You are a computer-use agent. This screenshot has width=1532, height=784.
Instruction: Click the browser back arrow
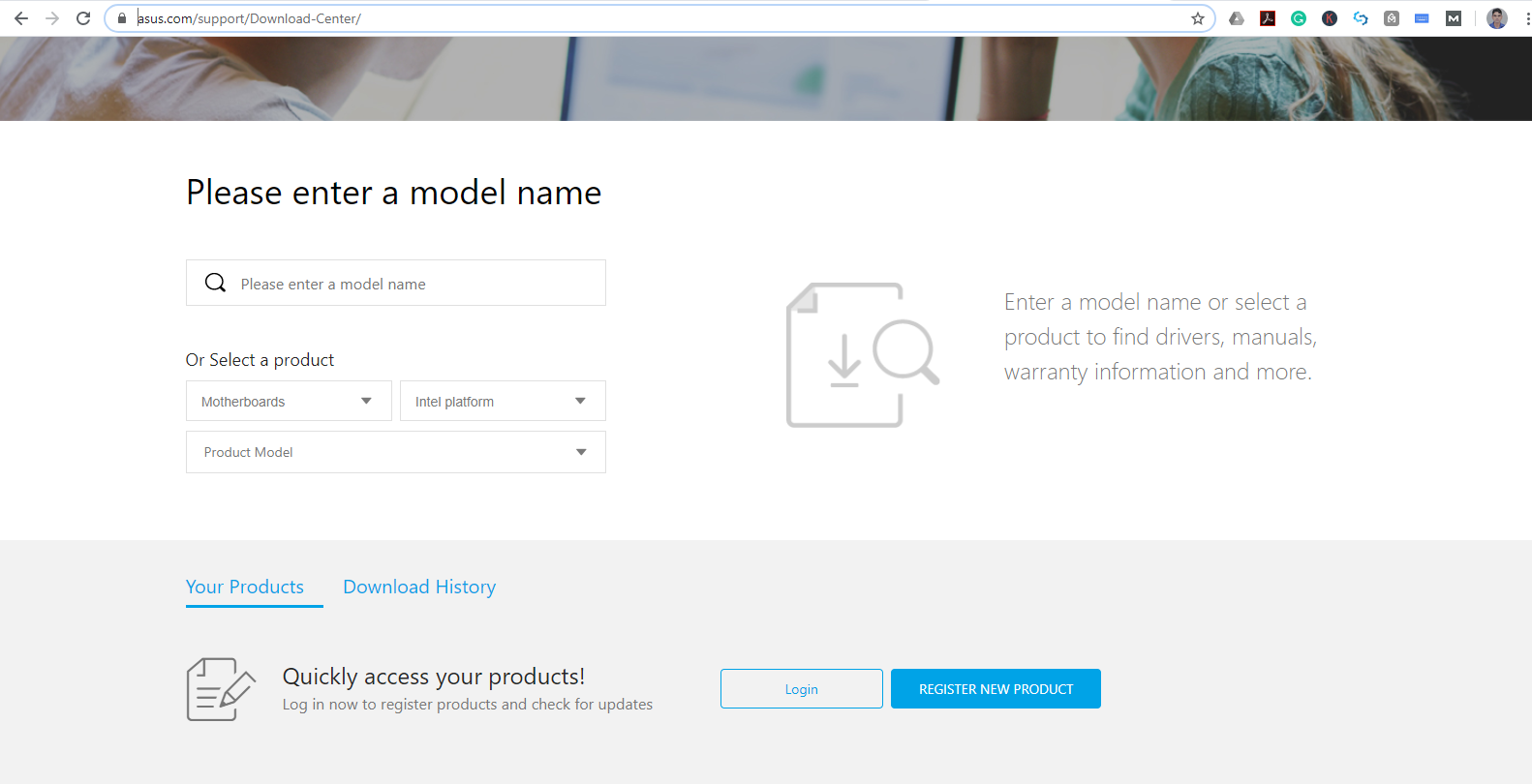coord(21,18)
